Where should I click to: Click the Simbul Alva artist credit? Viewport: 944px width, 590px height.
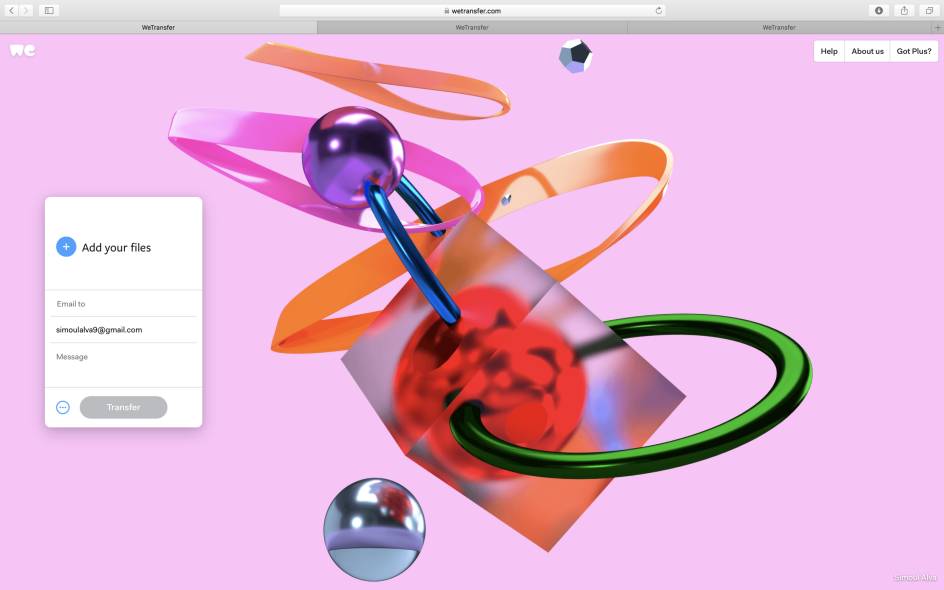pos(913,577)
